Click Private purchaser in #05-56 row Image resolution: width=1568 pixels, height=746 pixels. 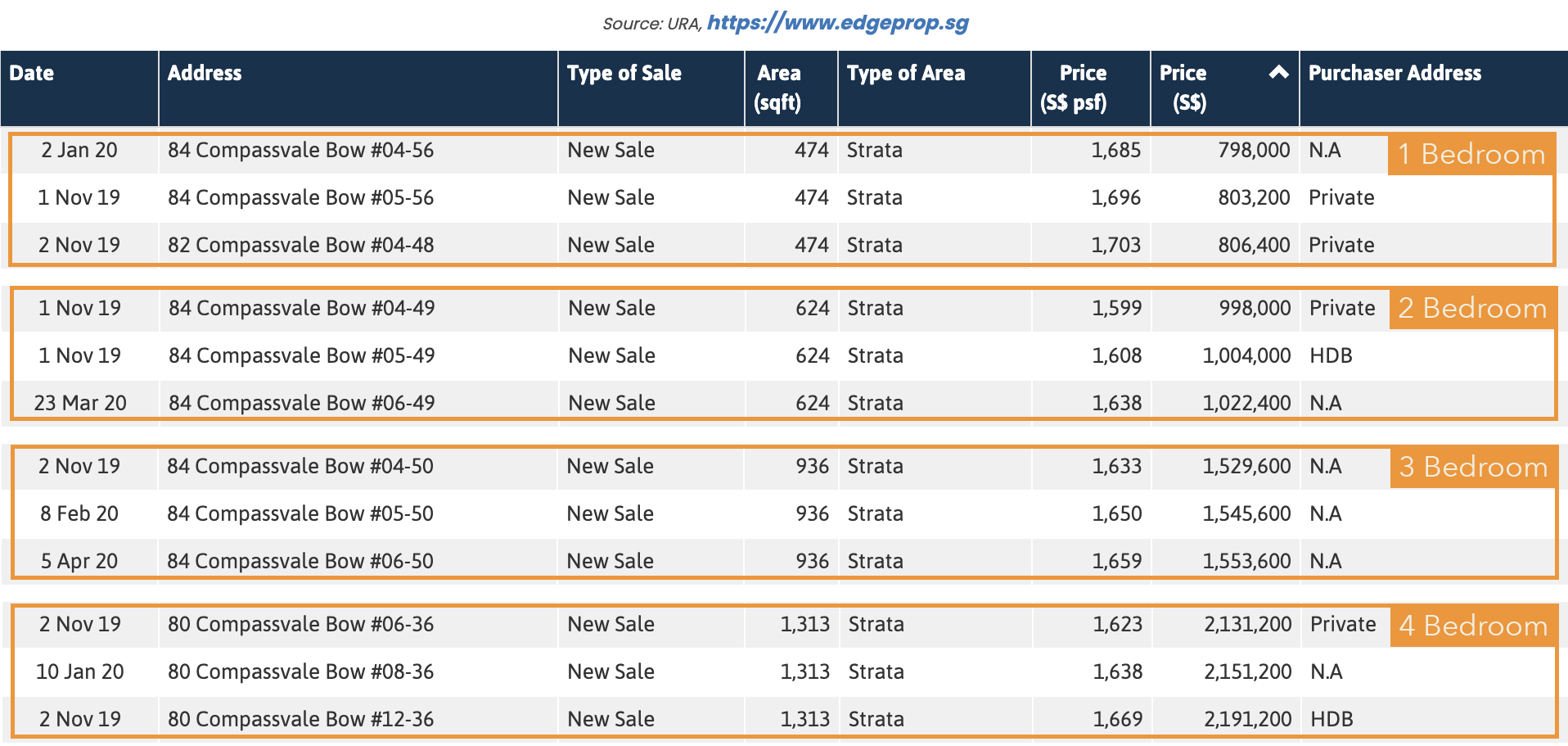[x=1341, y=198]
